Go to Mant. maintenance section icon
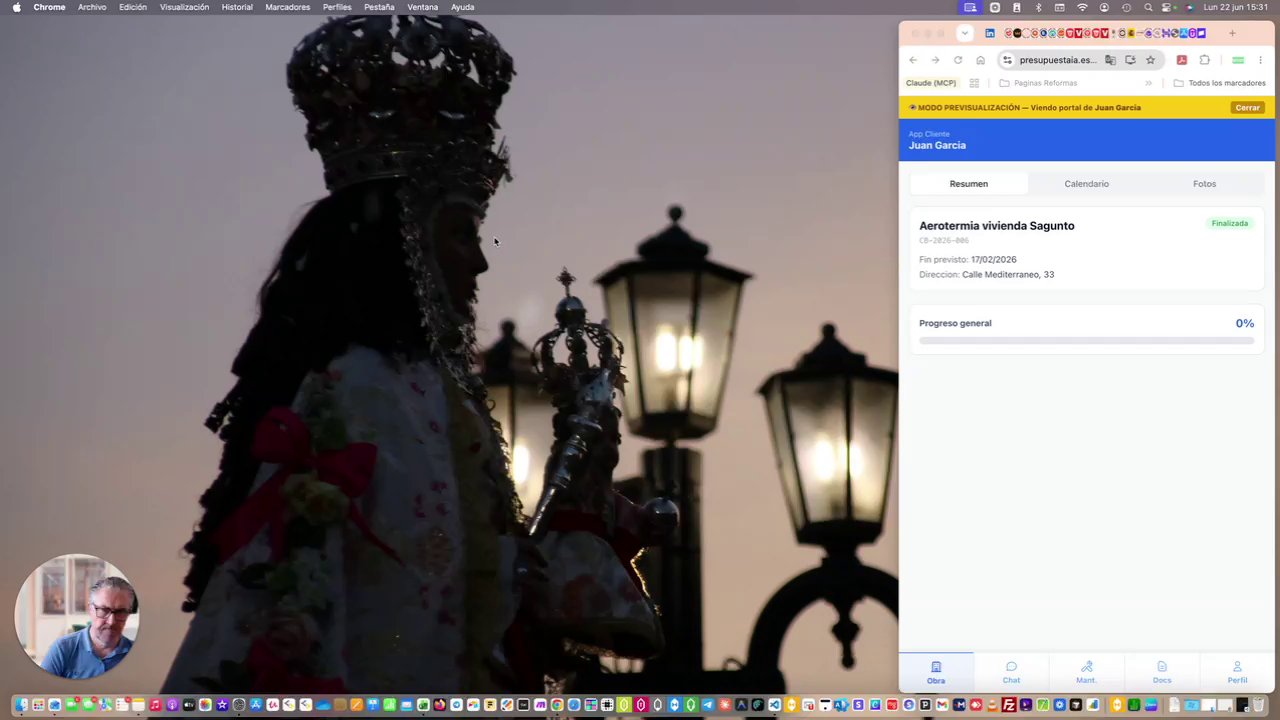 pyautogui.click(x=1086, y=672)
